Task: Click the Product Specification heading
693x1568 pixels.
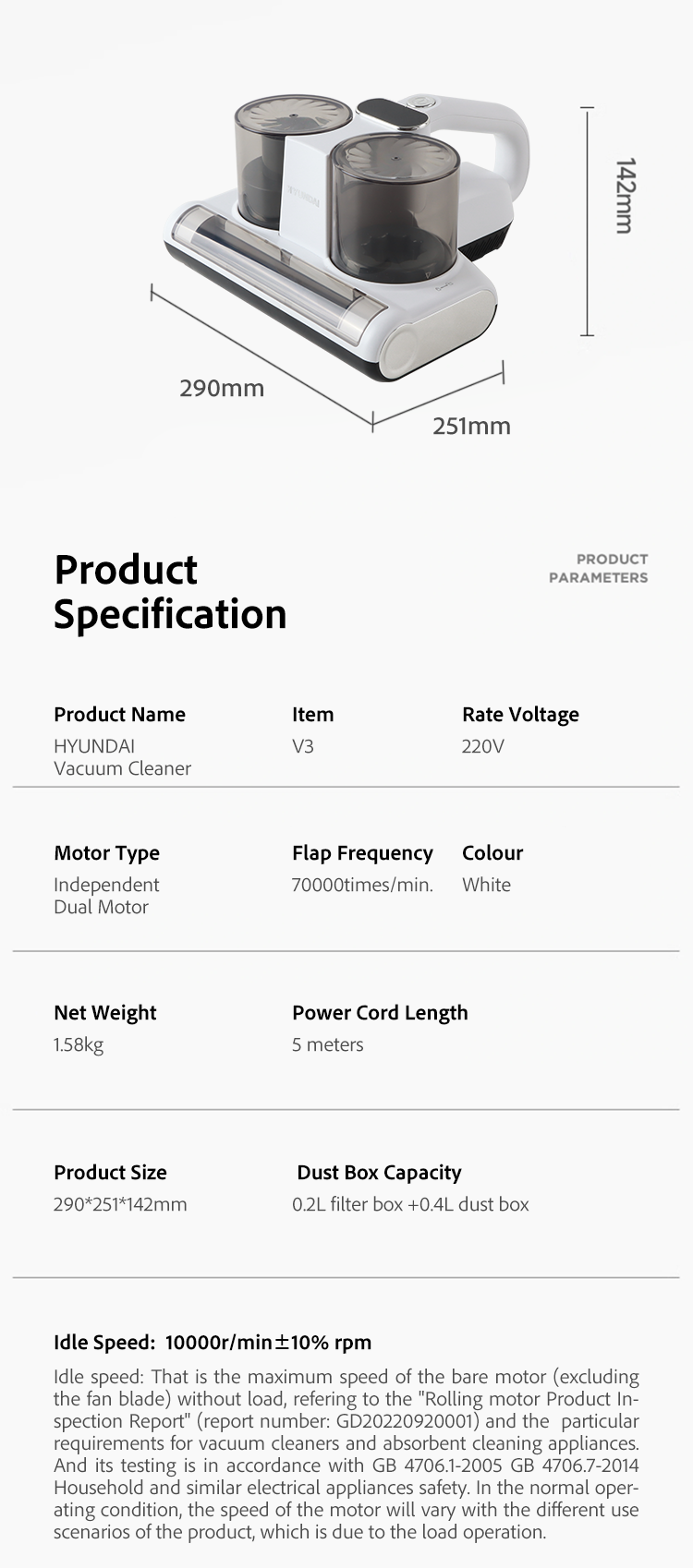Action: click(x=170, y=592)
